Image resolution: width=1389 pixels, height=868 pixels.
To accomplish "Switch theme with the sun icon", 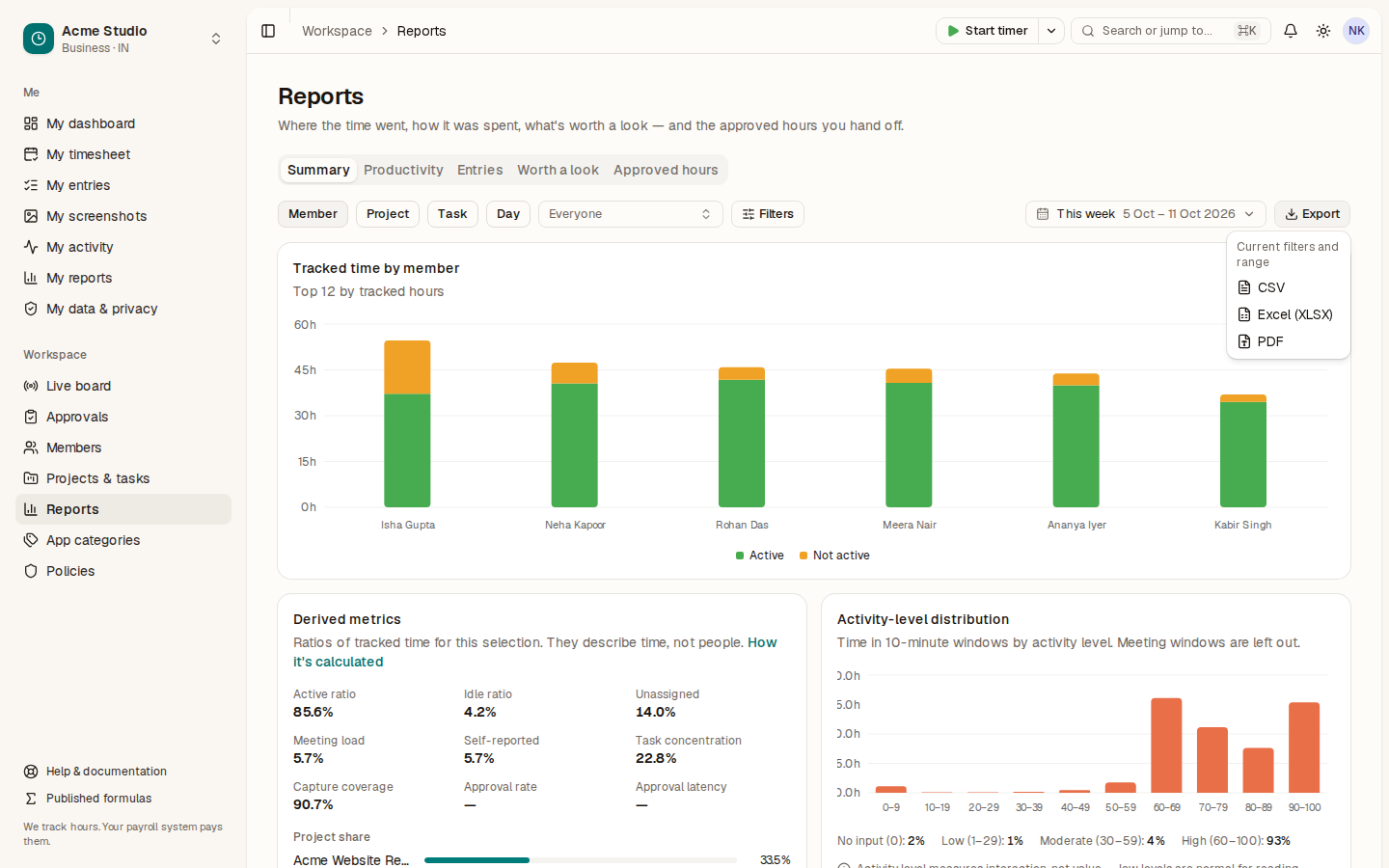I will [1323, 31].
